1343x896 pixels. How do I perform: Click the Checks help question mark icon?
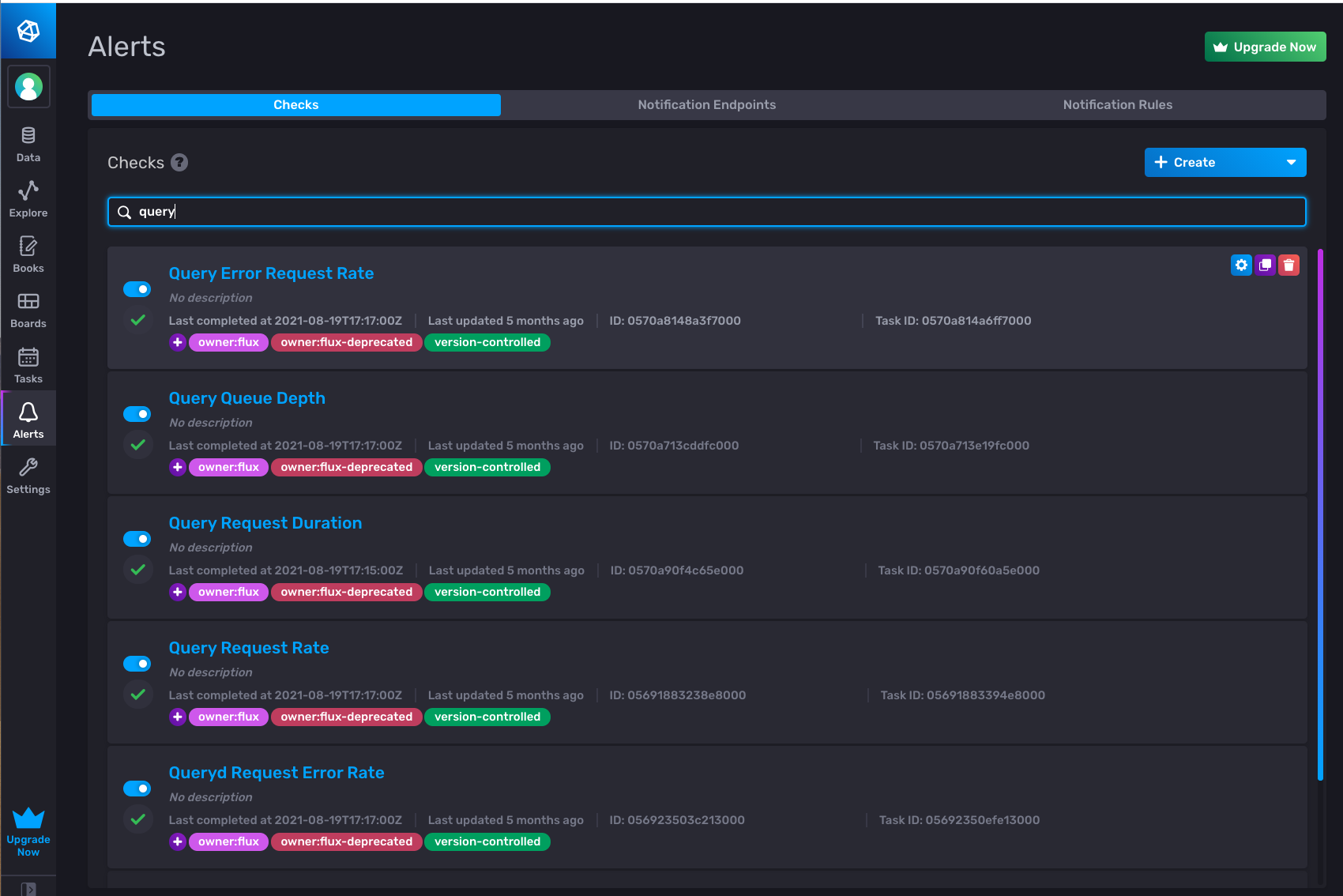coord(179,163)
